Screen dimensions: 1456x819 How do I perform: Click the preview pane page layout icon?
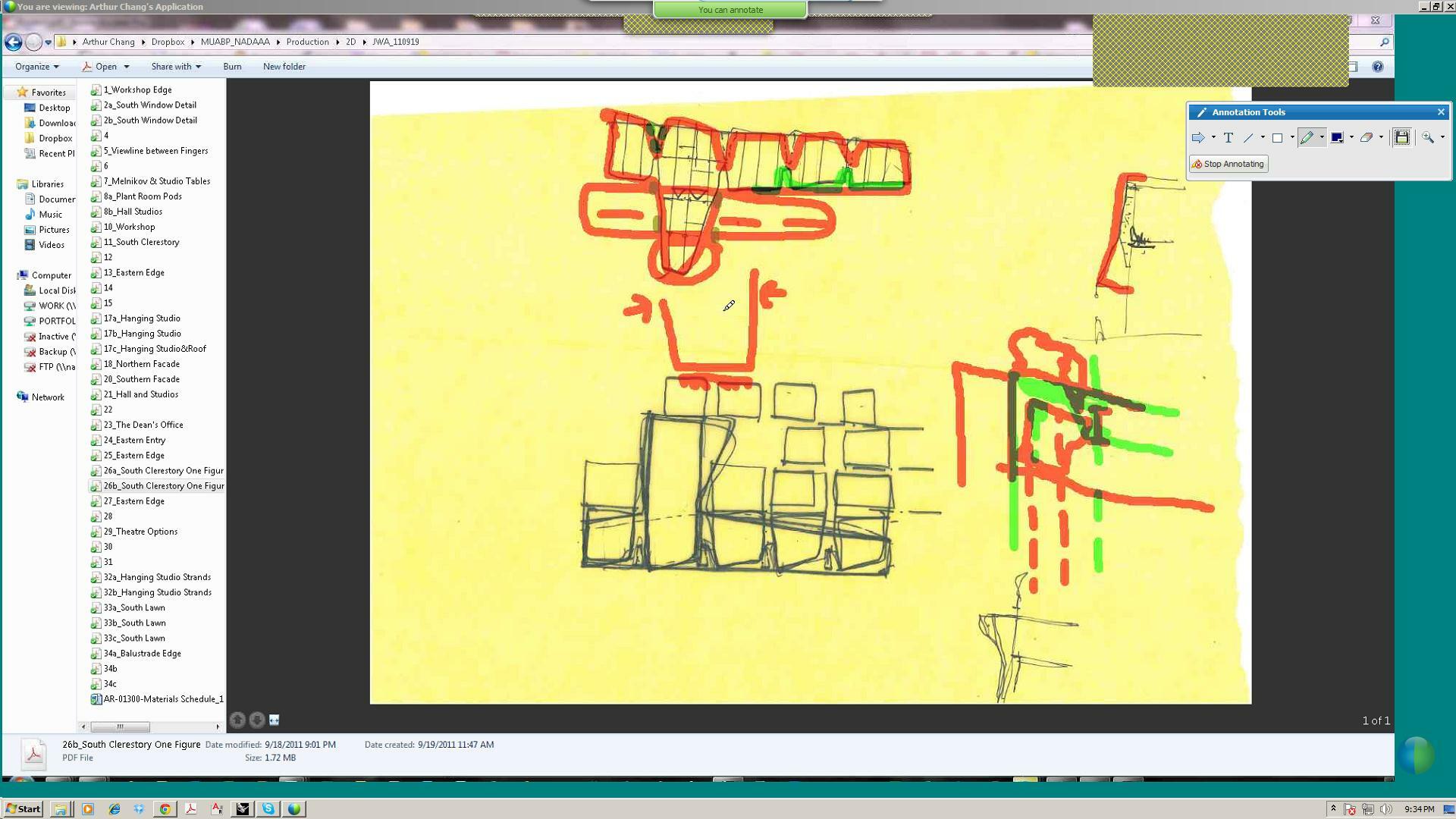pos(274,720)
